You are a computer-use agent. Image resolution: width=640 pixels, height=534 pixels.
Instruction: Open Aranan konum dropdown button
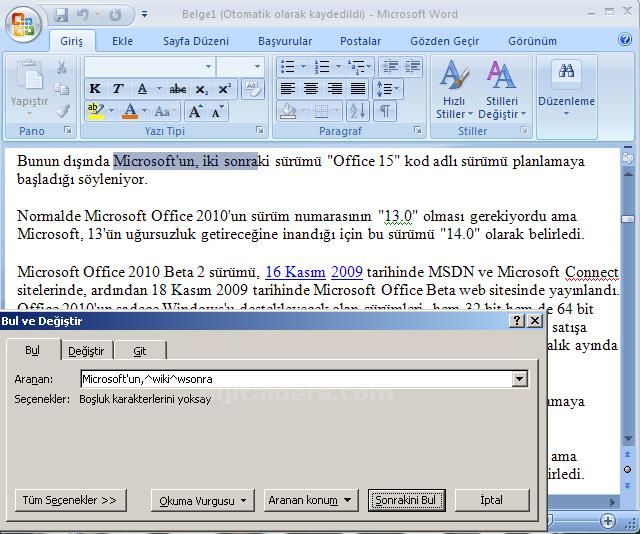pyautogui.click(x=310, y=500)
